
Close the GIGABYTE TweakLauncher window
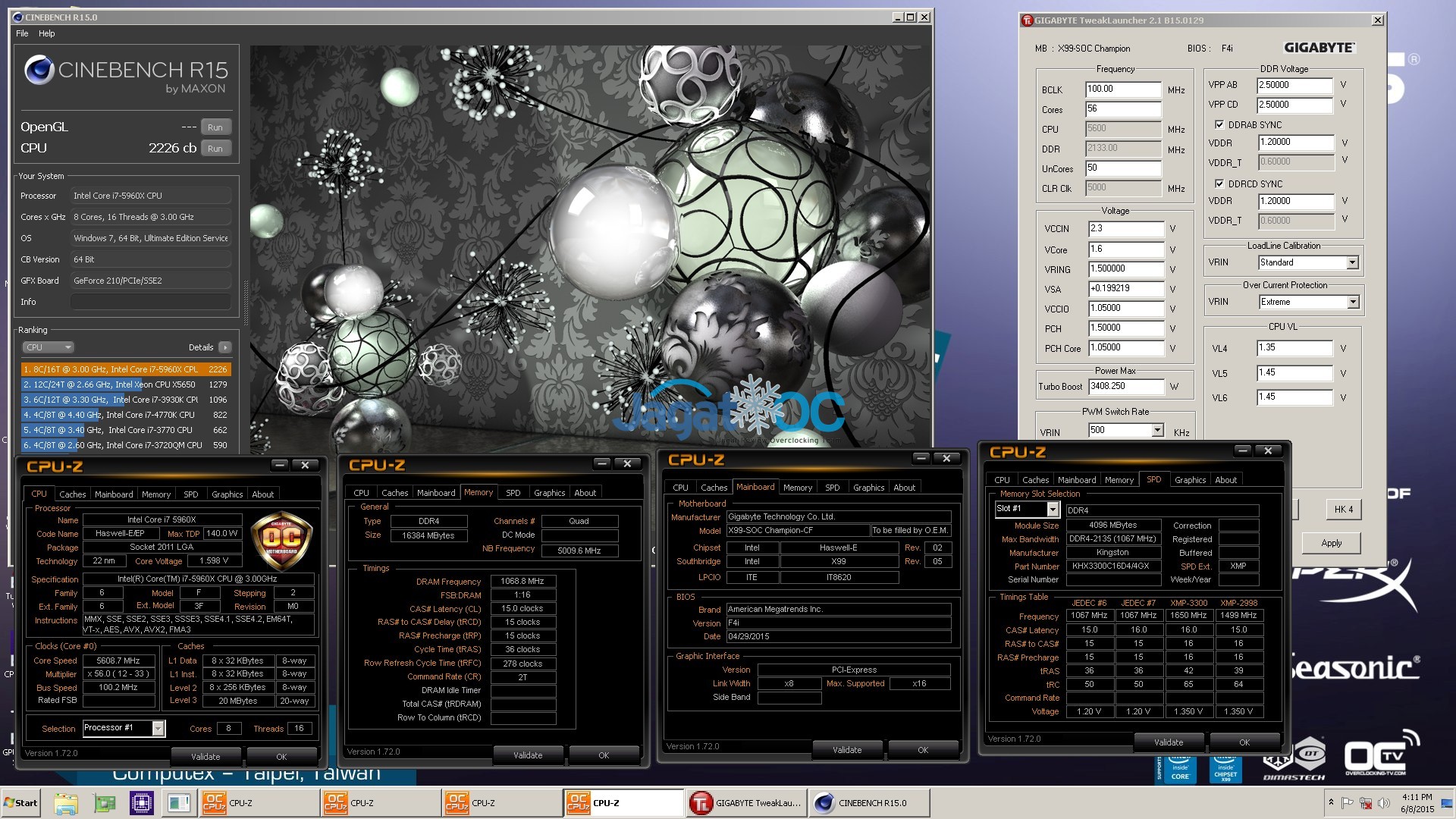coord(1377,20)
